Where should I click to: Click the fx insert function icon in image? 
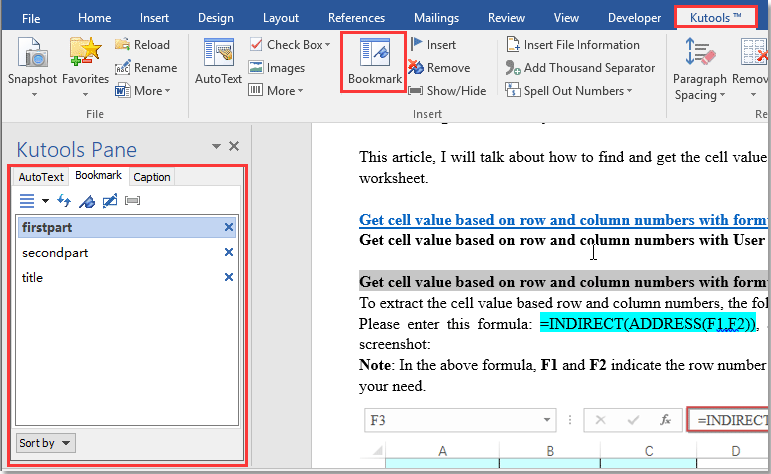pyautogui.click(x=665, y=420)
